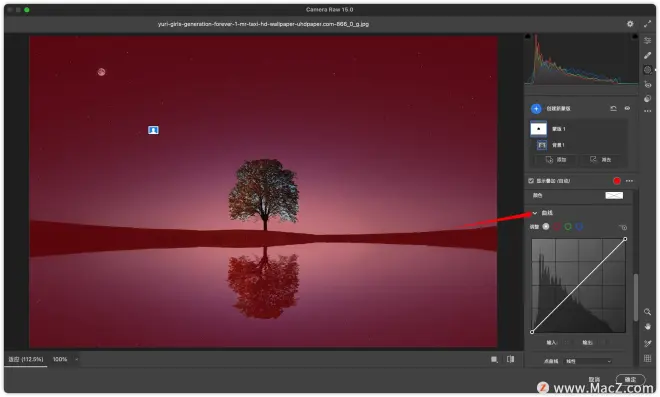Open the Presets overlapping circles icon

(647, 99)
